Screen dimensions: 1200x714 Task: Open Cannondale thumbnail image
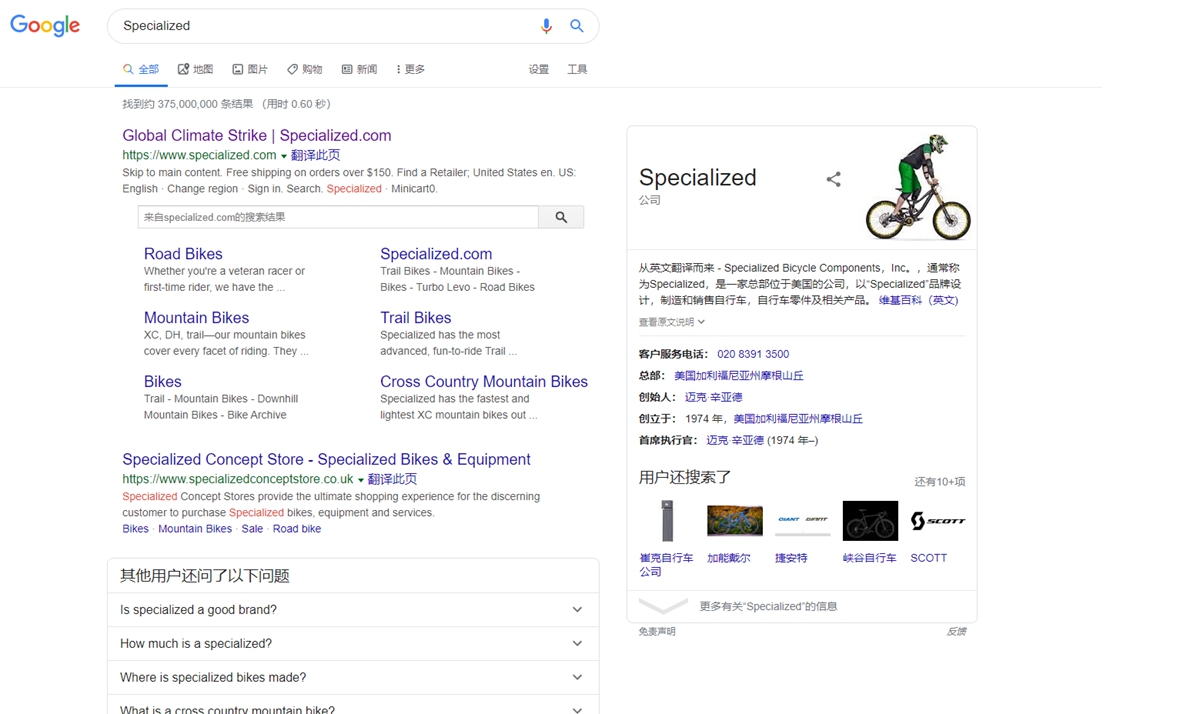734,521
